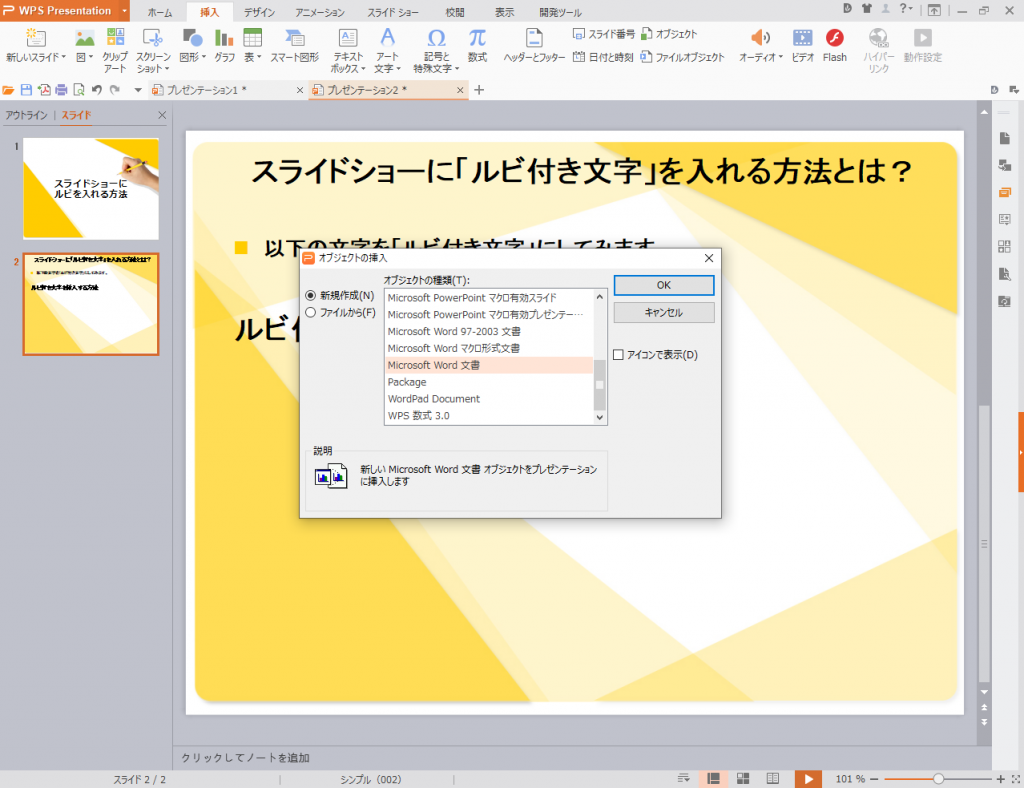Select WordPad Document in object type list

point(434,399)
